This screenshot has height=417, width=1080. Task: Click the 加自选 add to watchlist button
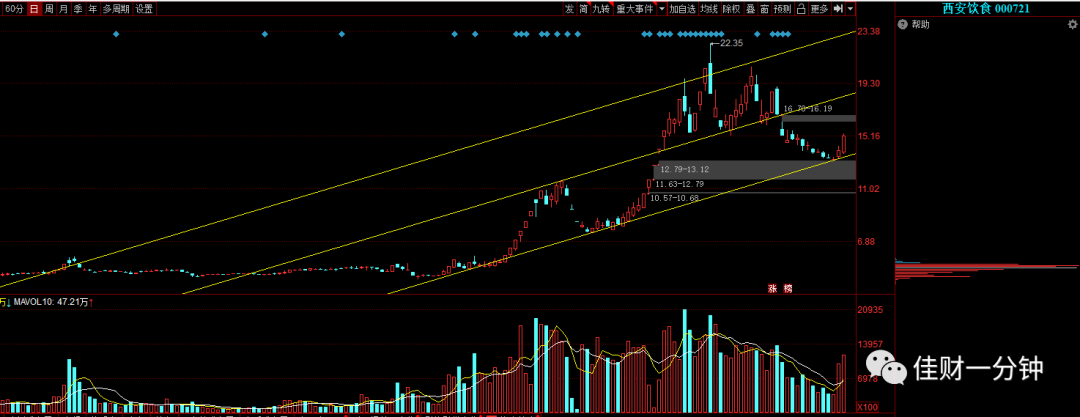click(683, 9)
